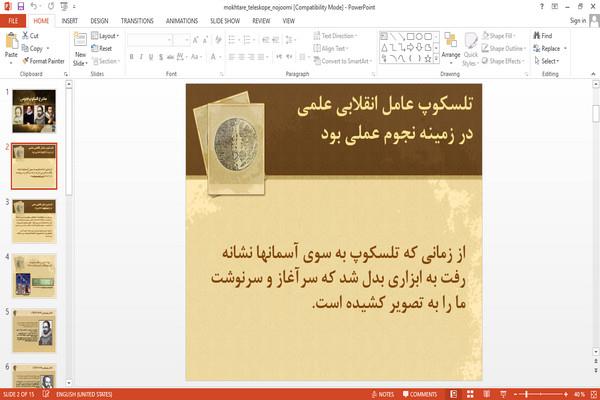Open the font size combo box
Screen dimensions: 600x400
tap(181, 40)
